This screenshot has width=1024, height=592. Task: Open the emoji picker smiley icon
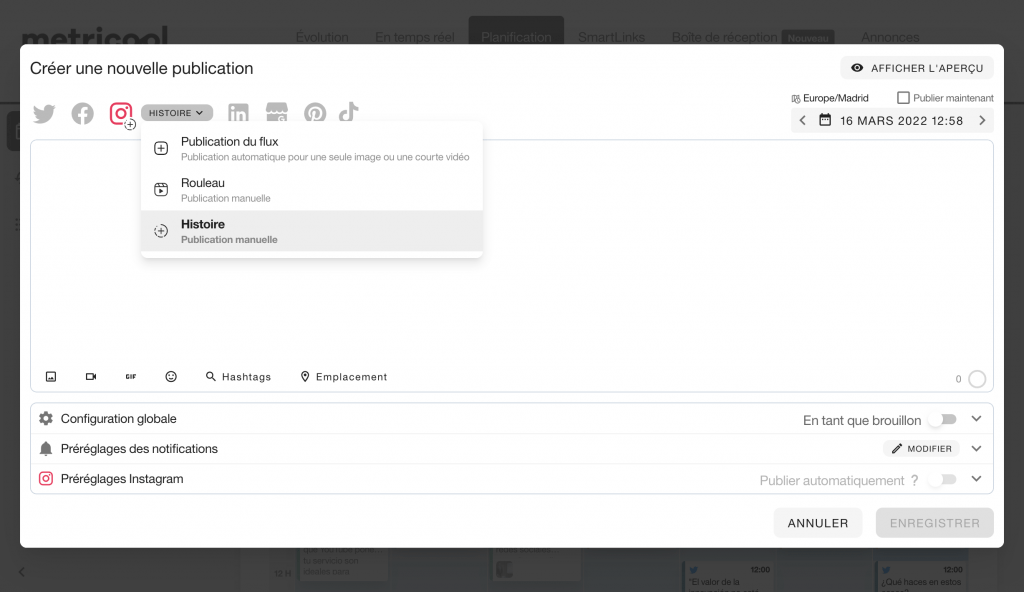(171, 377)
